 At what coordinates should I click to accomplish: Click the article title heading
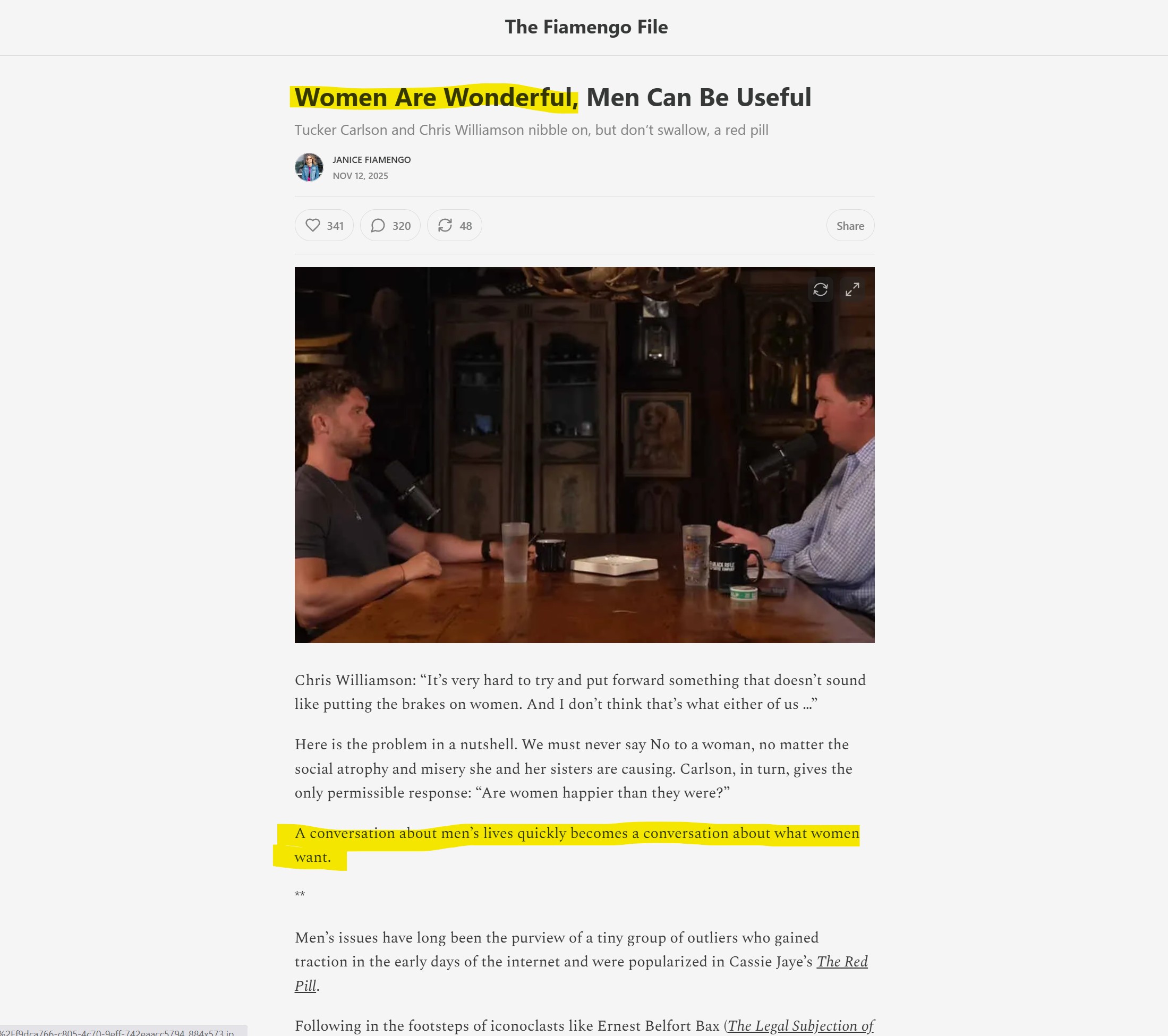(x=552, y=97)
